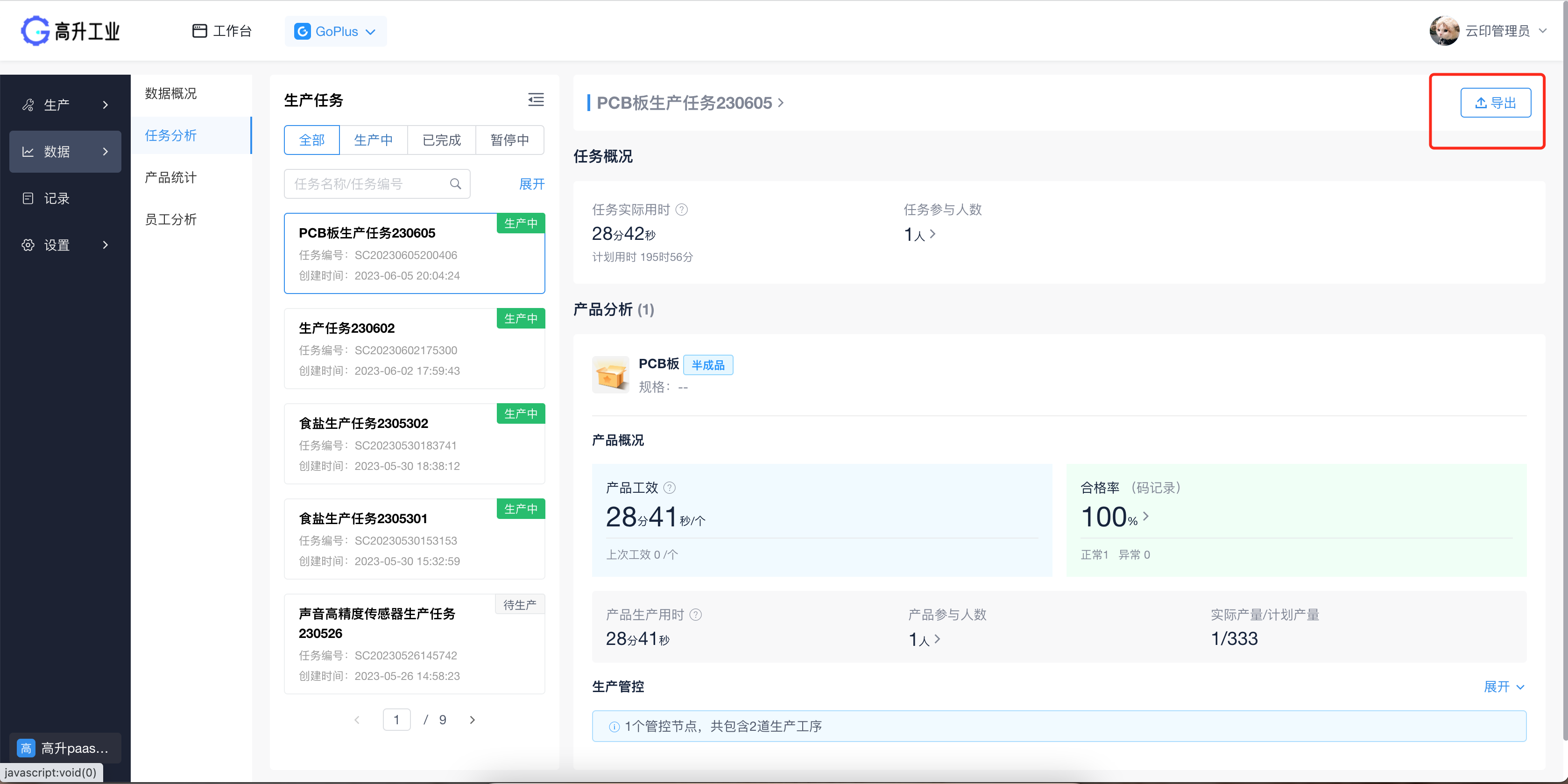Select the 全部 task filter tab
Screen dimensions: 1568x784
tap(311, 140)
